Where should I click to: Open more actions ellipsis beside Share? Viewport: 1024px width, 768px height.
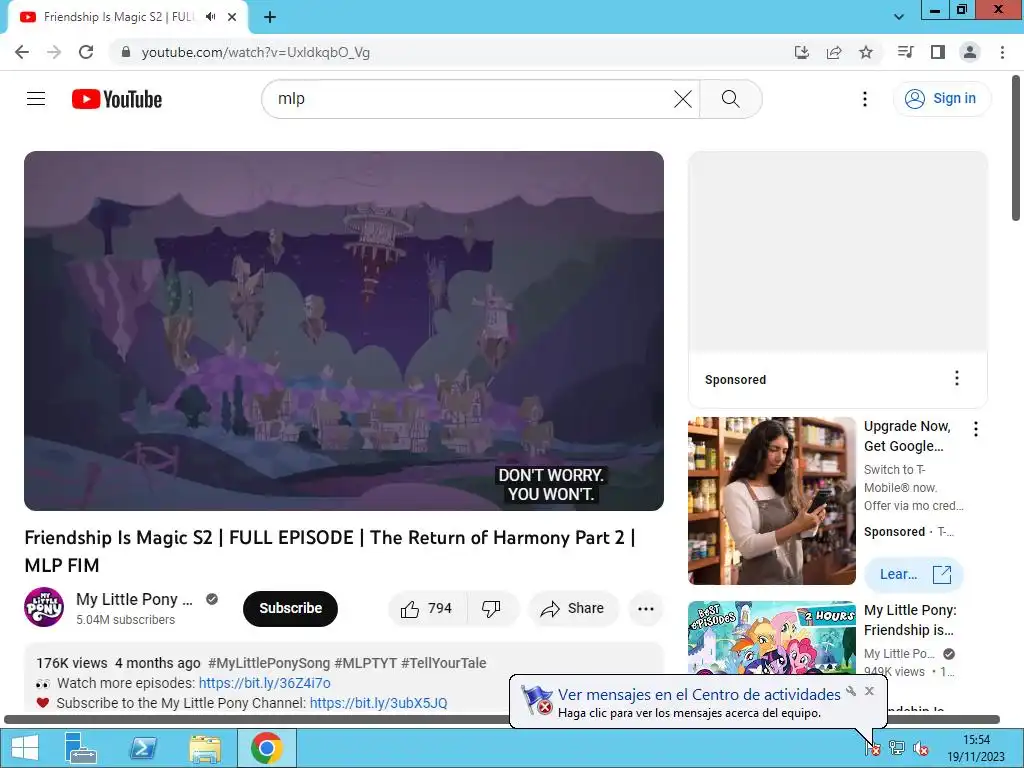[x=646, y=609]
